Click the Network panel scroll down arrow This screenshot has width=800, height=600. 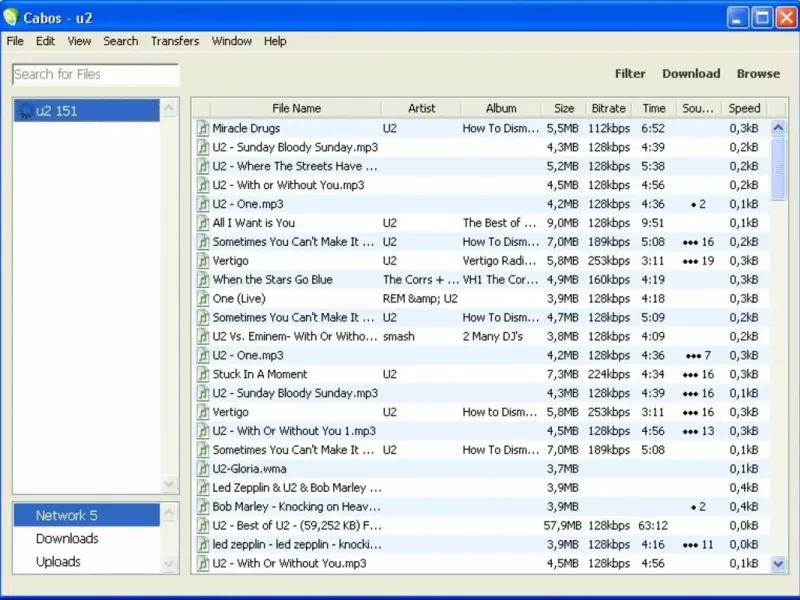169,563
